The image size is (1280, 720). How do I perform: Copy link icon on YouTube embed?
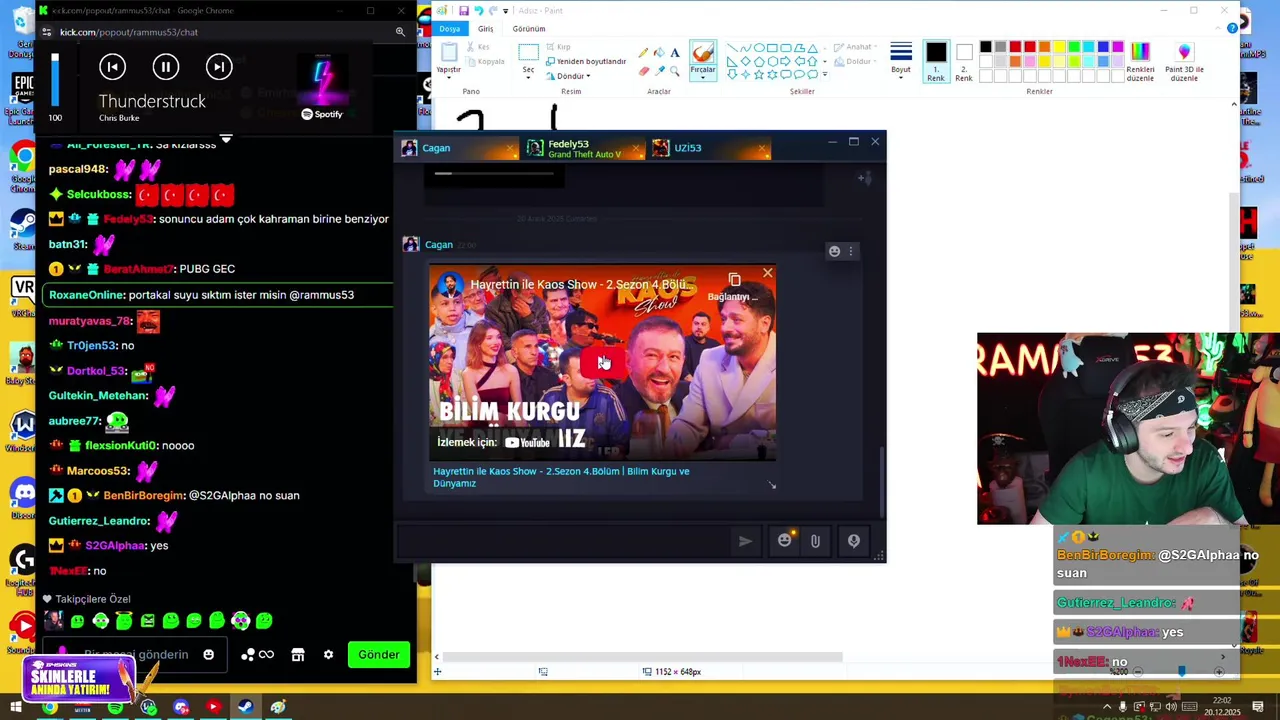[x=734, y=280]
